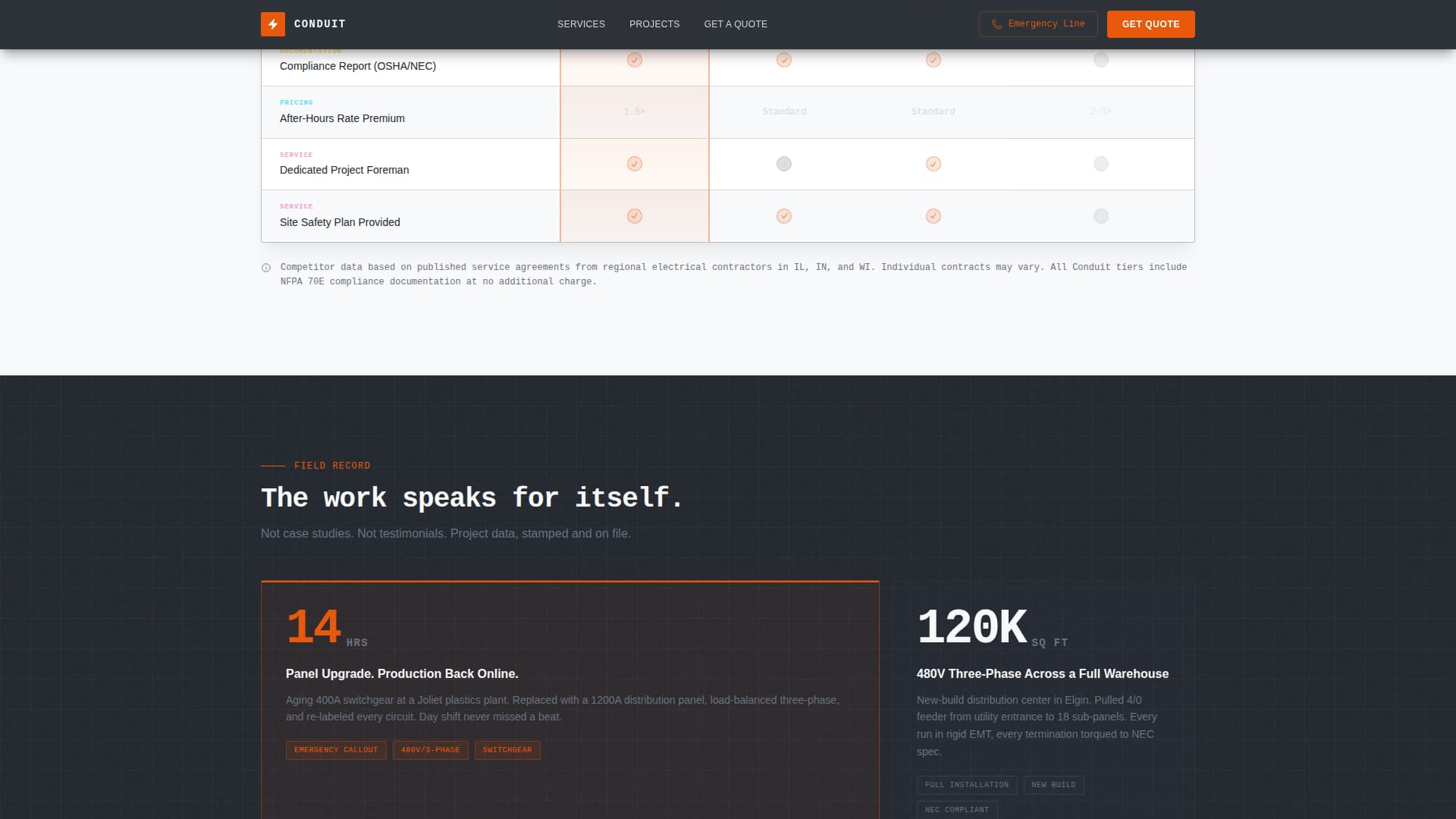Select the SWITCHGEAR tag
Image resolution: width=1456 pixels, height=819 pixels.
coord(507,750)
